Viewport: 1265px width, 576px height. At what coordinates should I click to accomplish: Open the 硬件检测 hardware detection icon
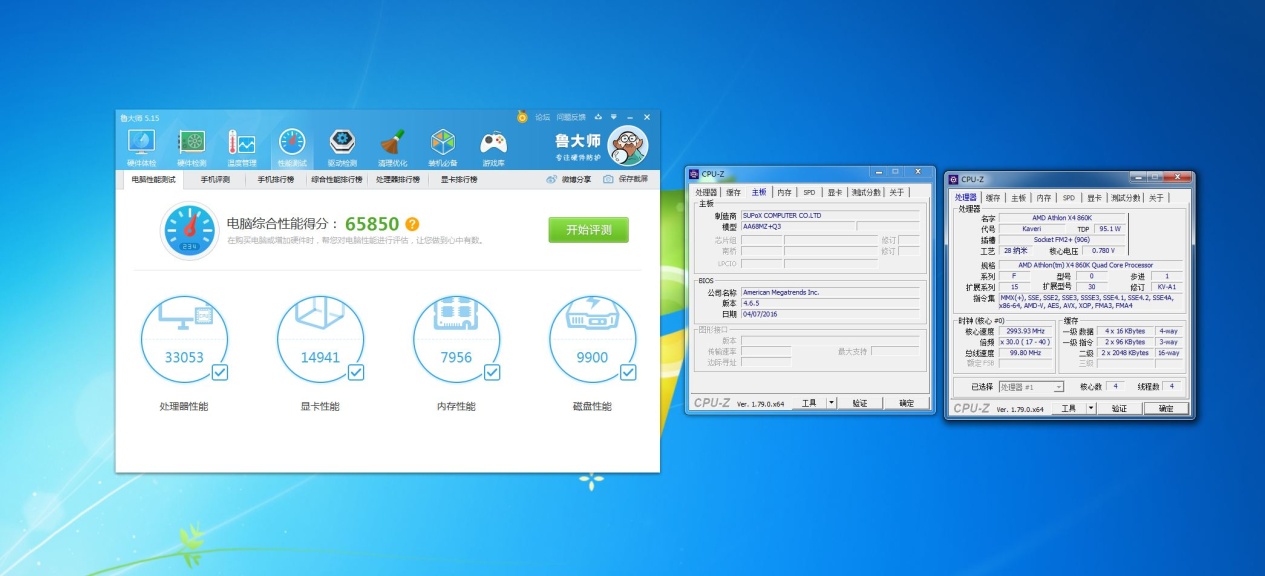coord(191,148)
